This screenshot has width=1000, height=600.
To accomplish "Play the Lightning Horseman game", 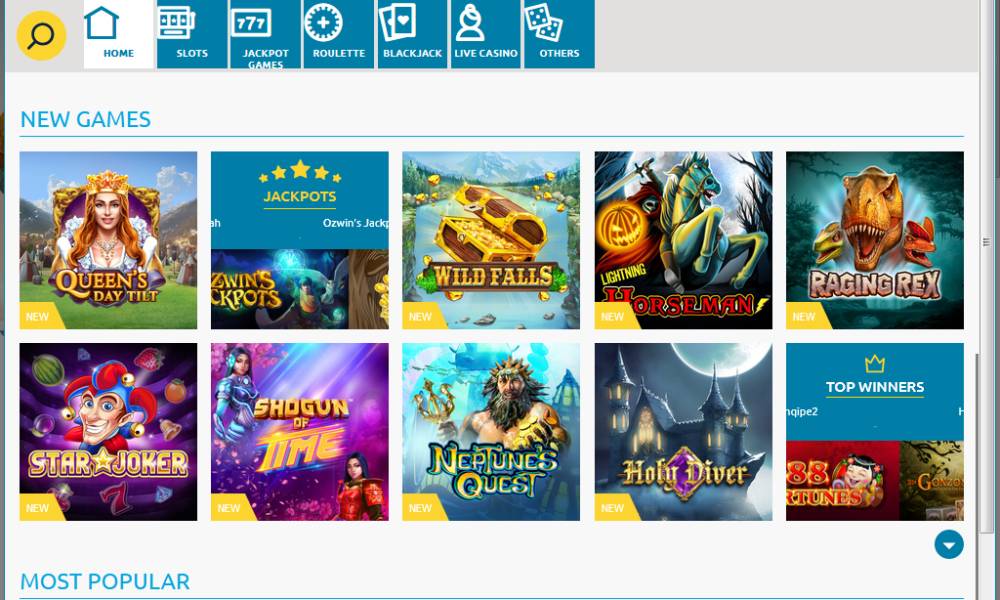I will coord(683,240).
